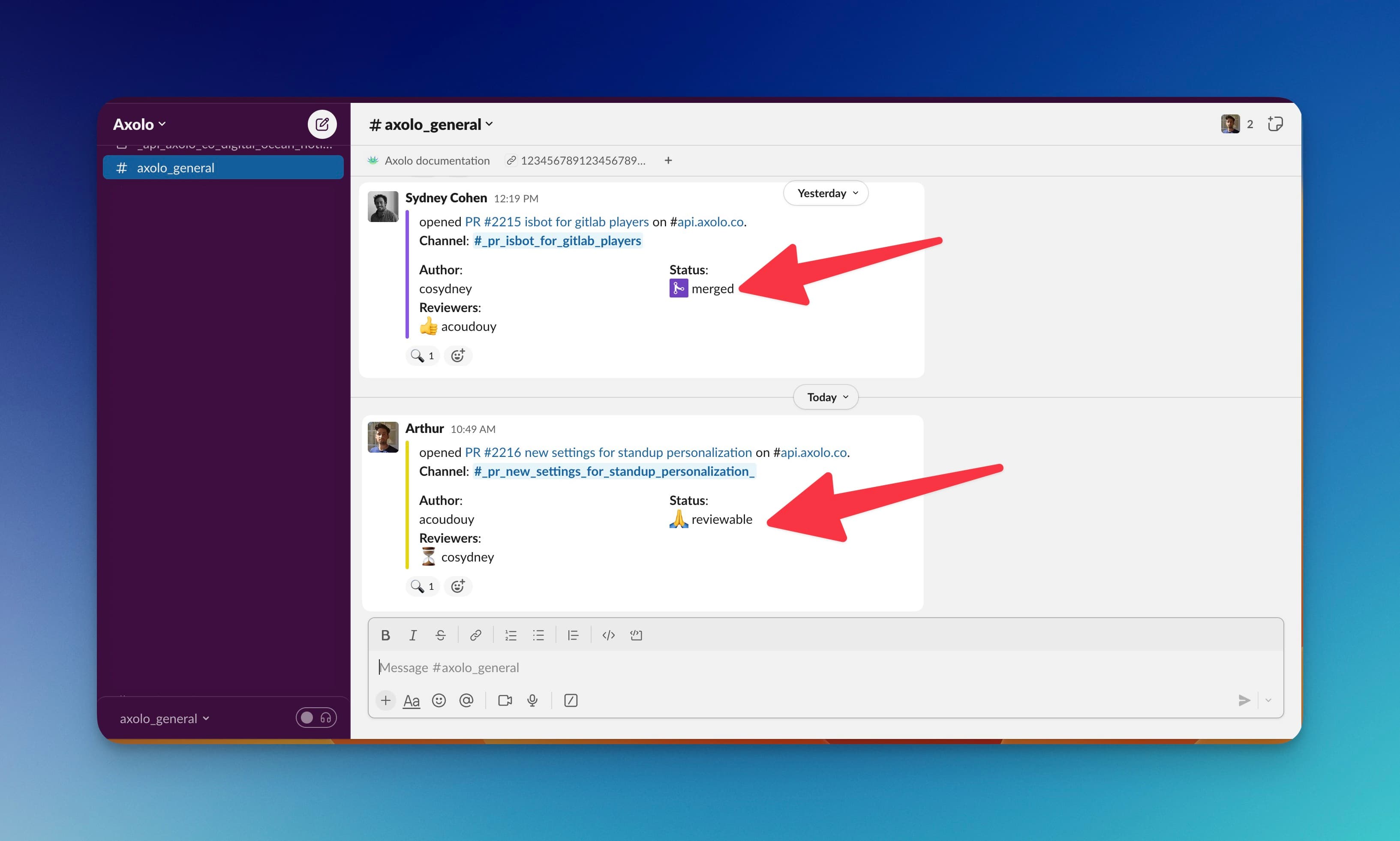The image size is (1400, 841).
Task: Select axolo_general channel in sidebar
Action: (223, 168)
